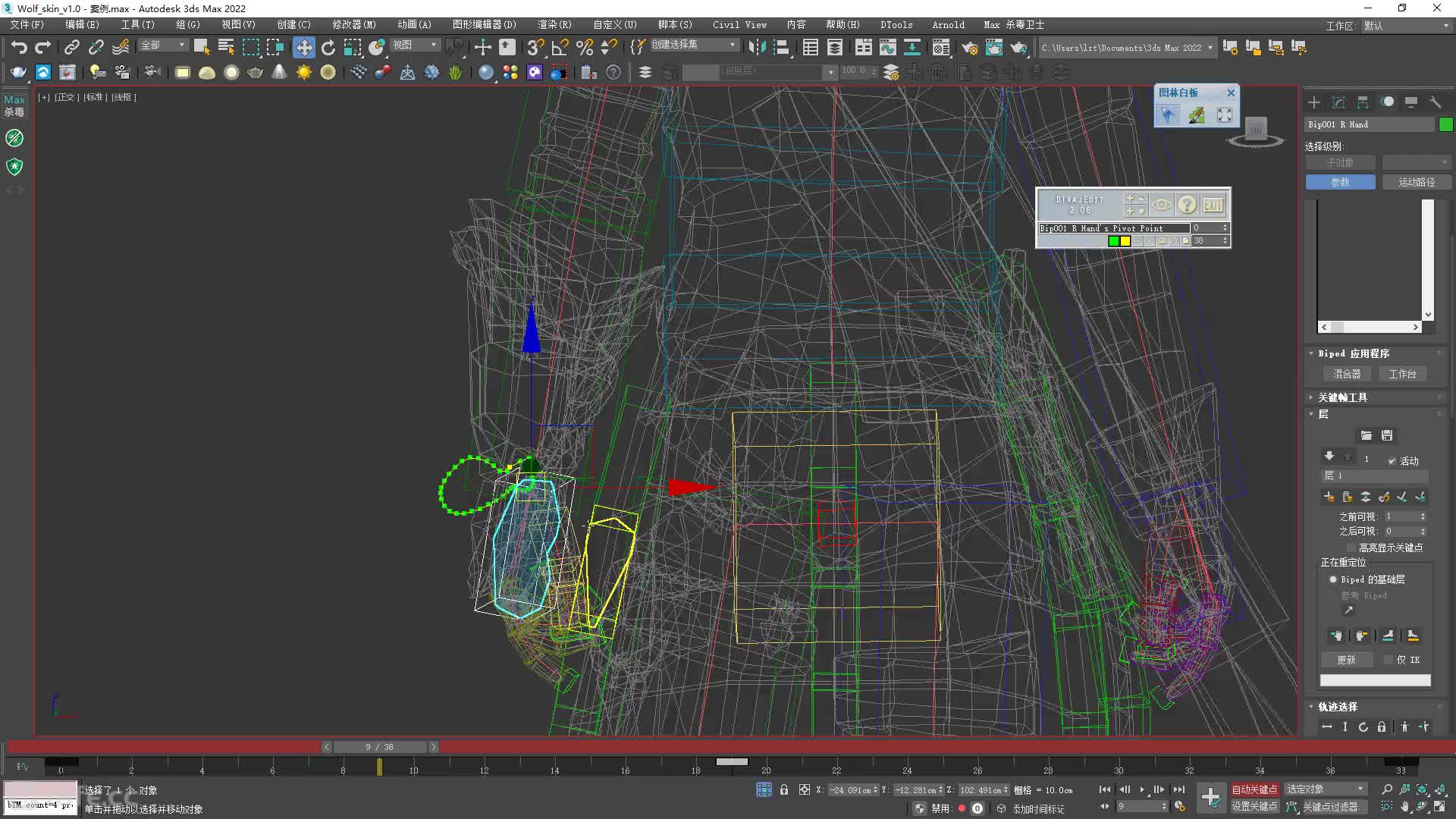Toggle the 活动 (Active) checkbox

point(1392,460)
